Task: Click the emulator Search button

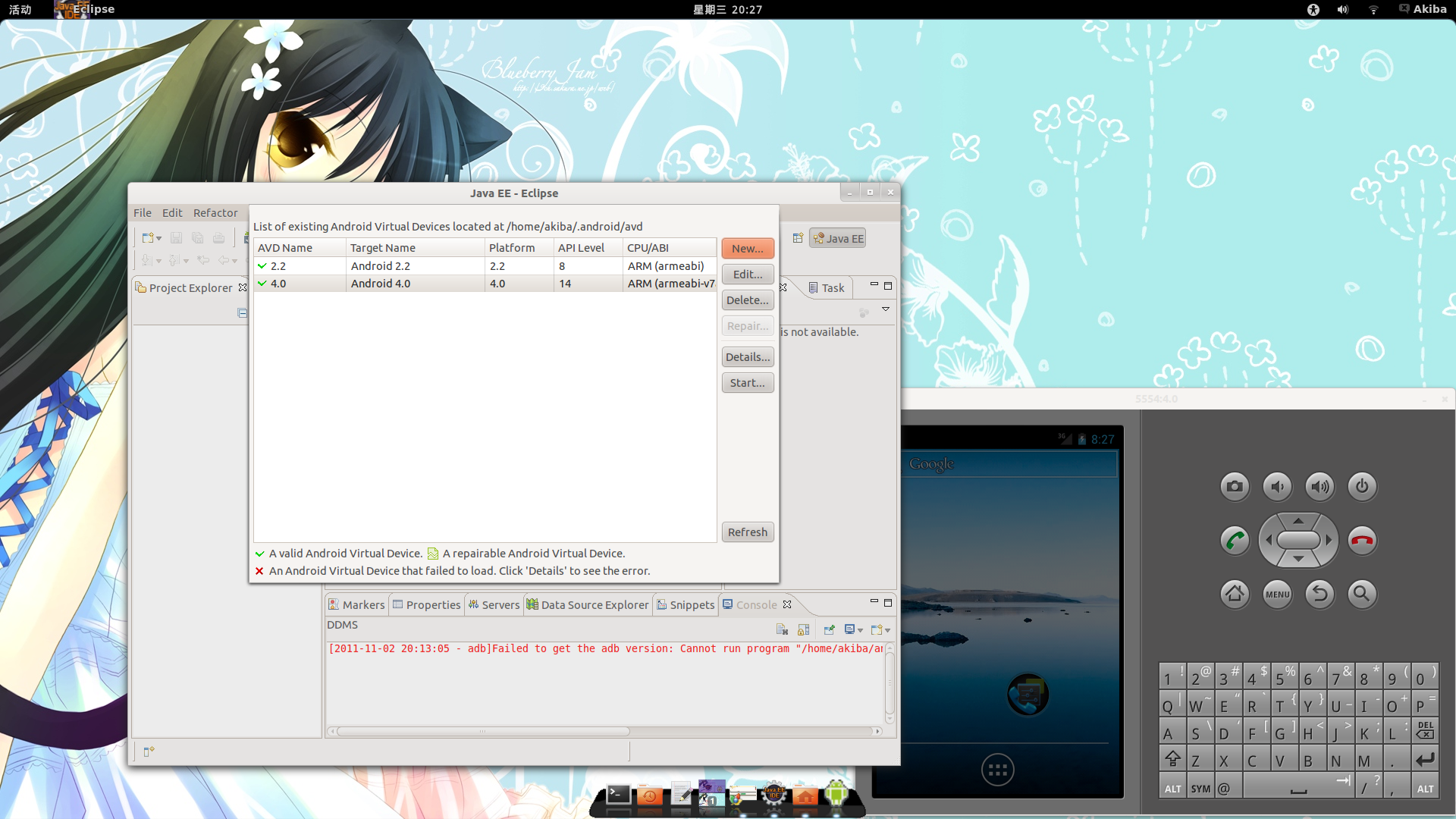Action: click(1362, 594)
